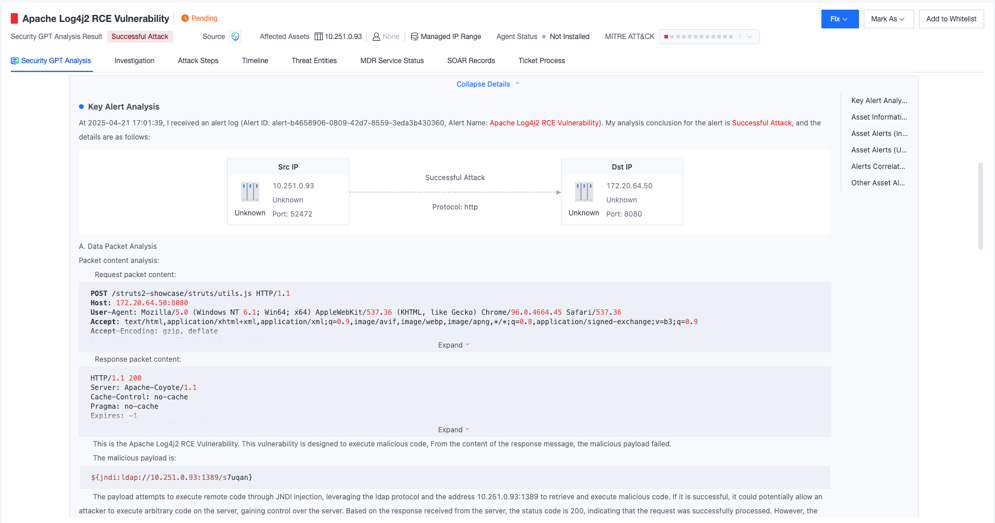Click the Dst IP server icon
Image resolution: width=995 pixels, height=523 pixels.
pos(584,192)
